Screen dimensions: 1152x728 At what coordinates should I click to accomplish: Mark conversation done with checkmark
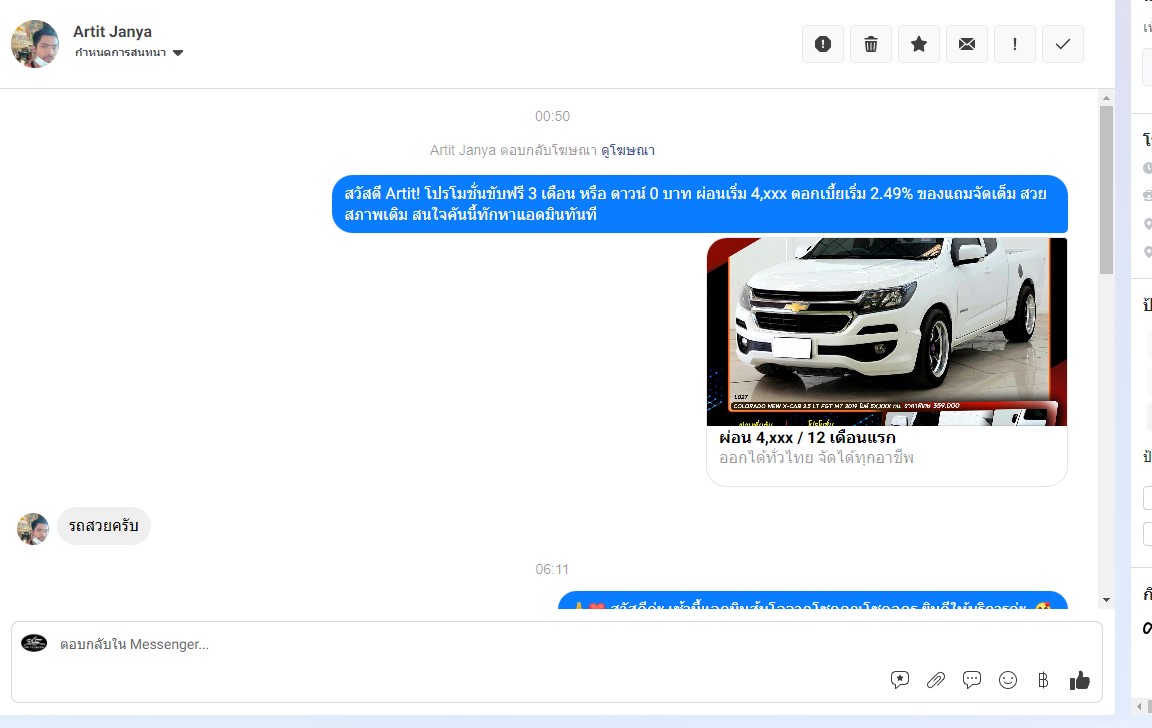1063,44
